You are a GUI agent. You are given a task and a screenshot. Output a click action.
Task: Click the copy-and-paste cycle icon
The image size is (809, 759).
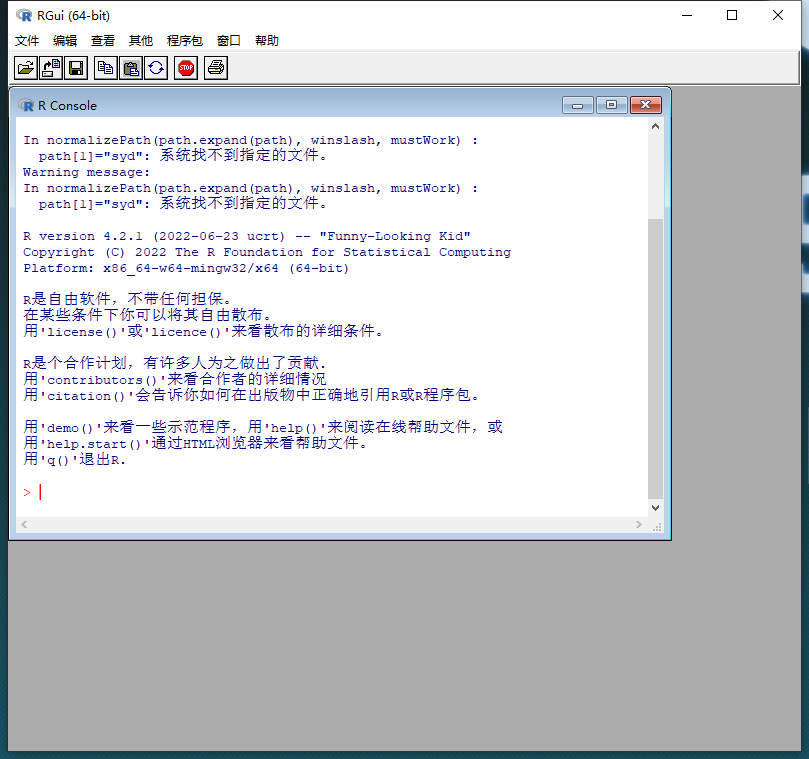tap(156, 68)
